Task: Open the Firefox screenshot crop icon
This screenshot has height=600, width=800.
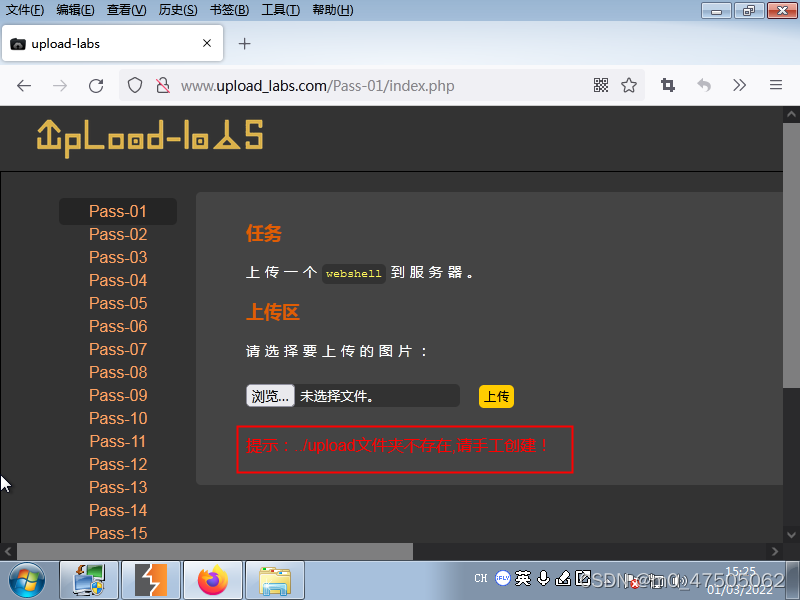Action: 667,86
